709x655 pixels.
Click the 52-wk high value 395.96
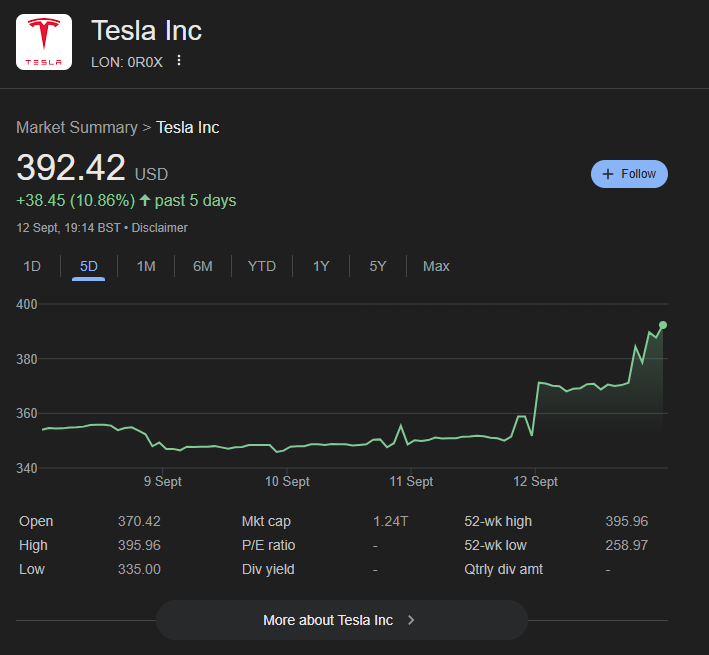(x=627, y=521)
